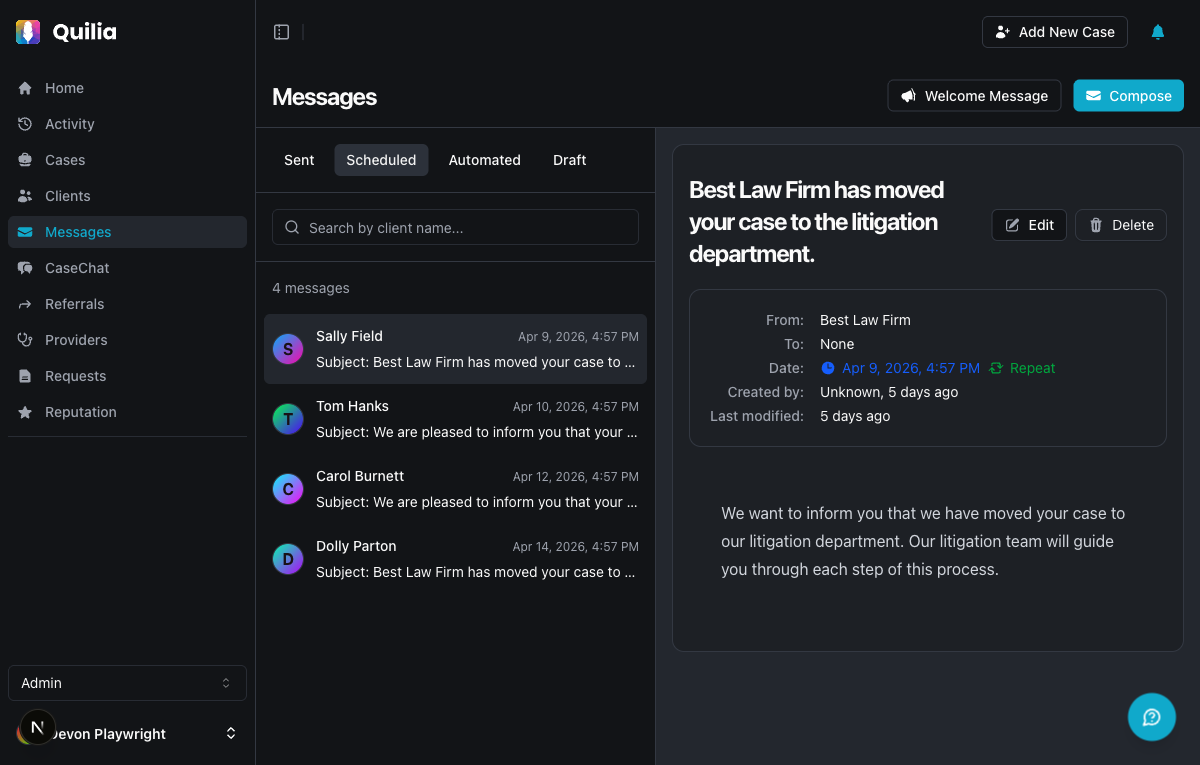Switch to the Automated tab
Image resolution: width=1200 pixels, height=765 pixels.
pos(484,160)
